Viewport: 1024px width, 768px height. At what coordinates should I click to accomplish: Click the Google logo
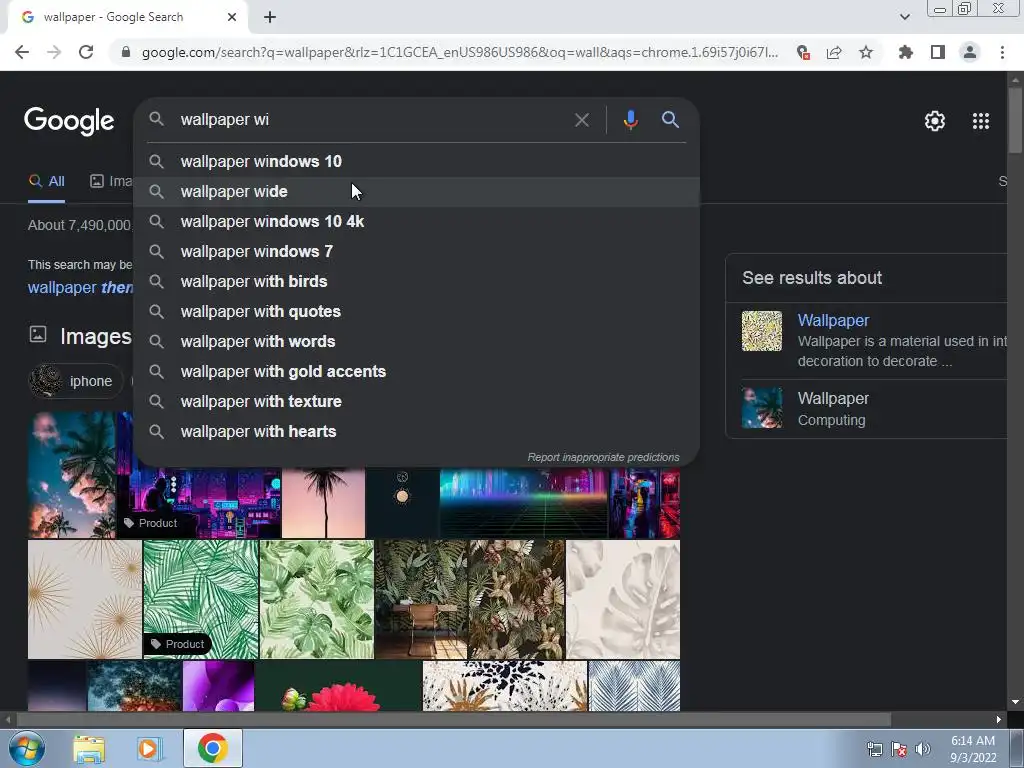(x=69, y=121)
